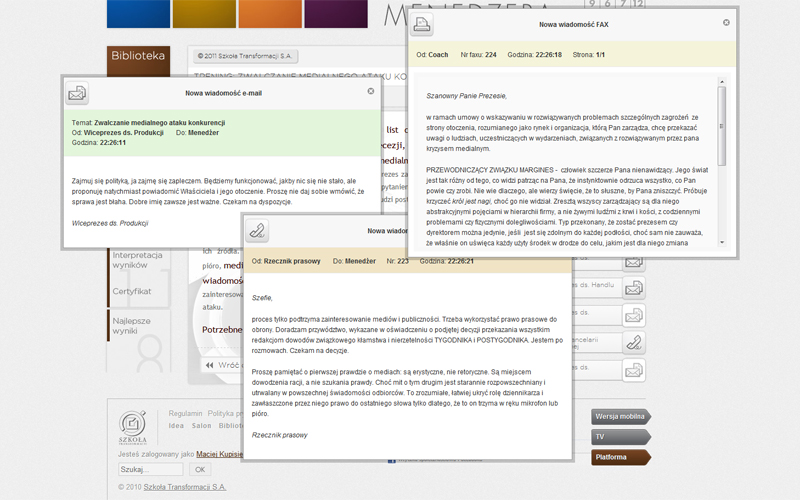Viewport: 800px width, 500px height.
Task: Click the Od: Rzecznik prasowy sender text
Action: pos(286,261)
